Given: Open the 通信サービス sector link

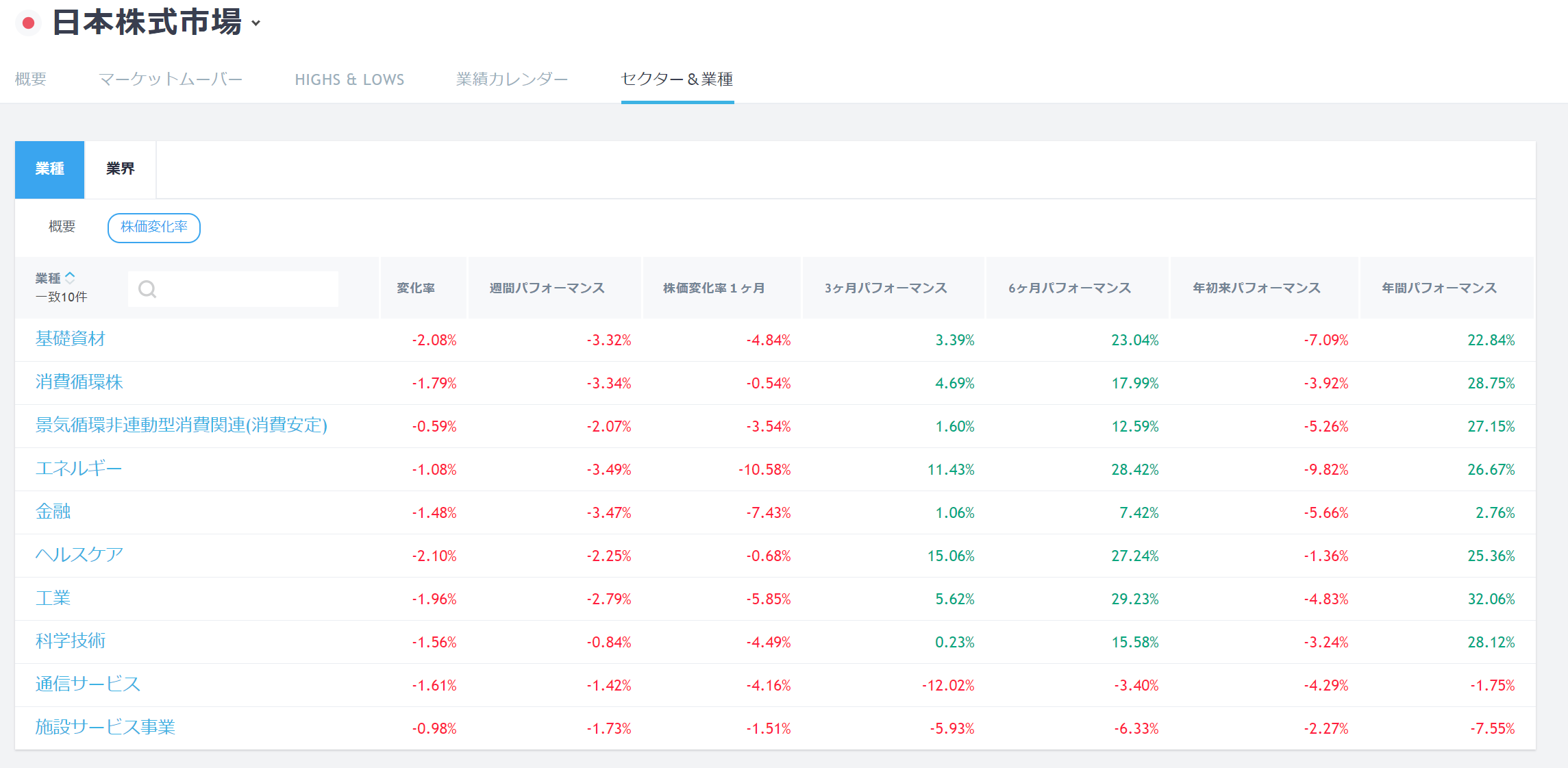Looking at the screenshot, I should (88, 684).
